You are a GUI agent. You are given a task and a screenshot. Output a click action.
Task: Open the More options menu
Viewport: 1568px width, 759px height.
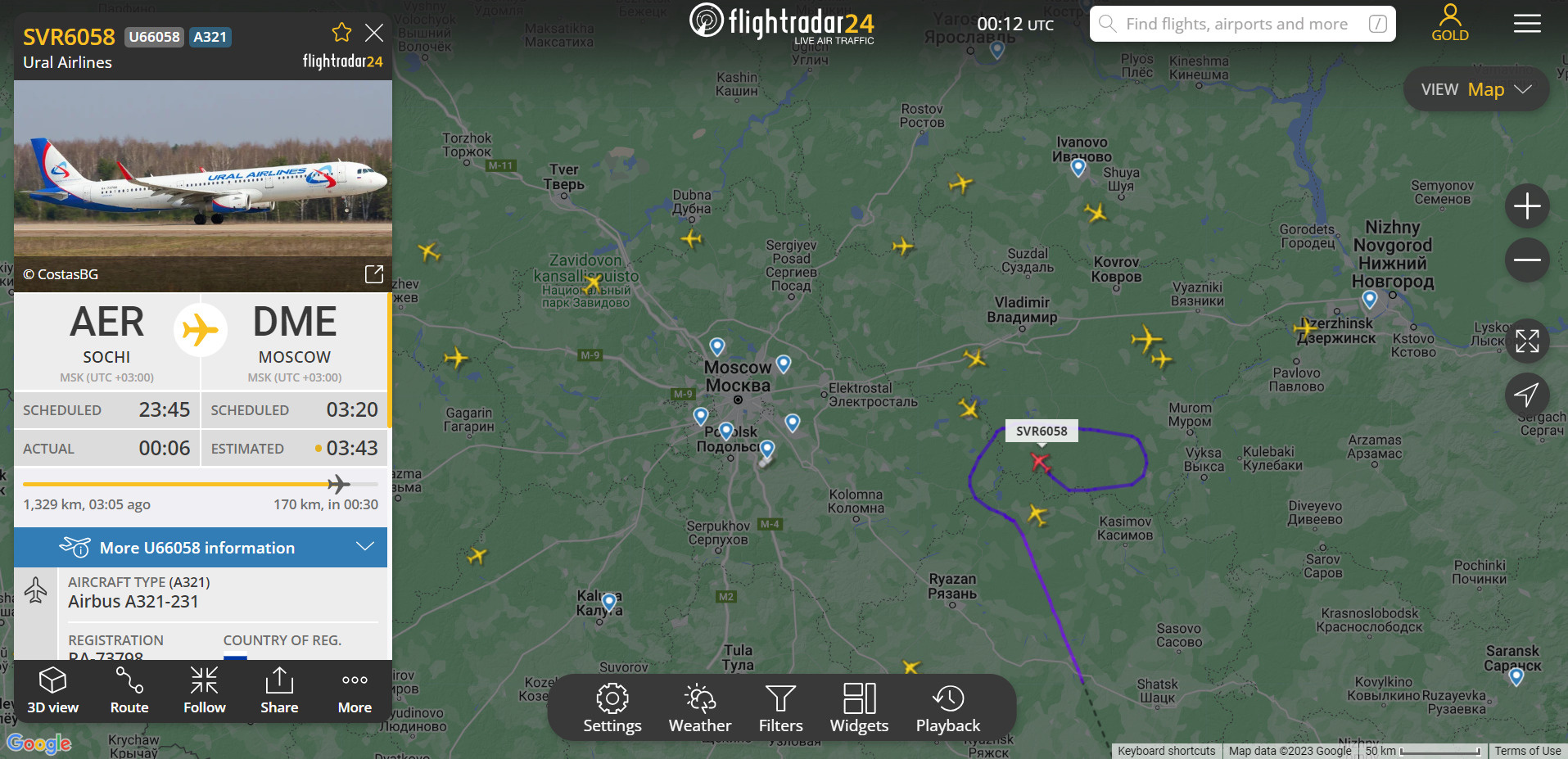[x=355, y=691]
